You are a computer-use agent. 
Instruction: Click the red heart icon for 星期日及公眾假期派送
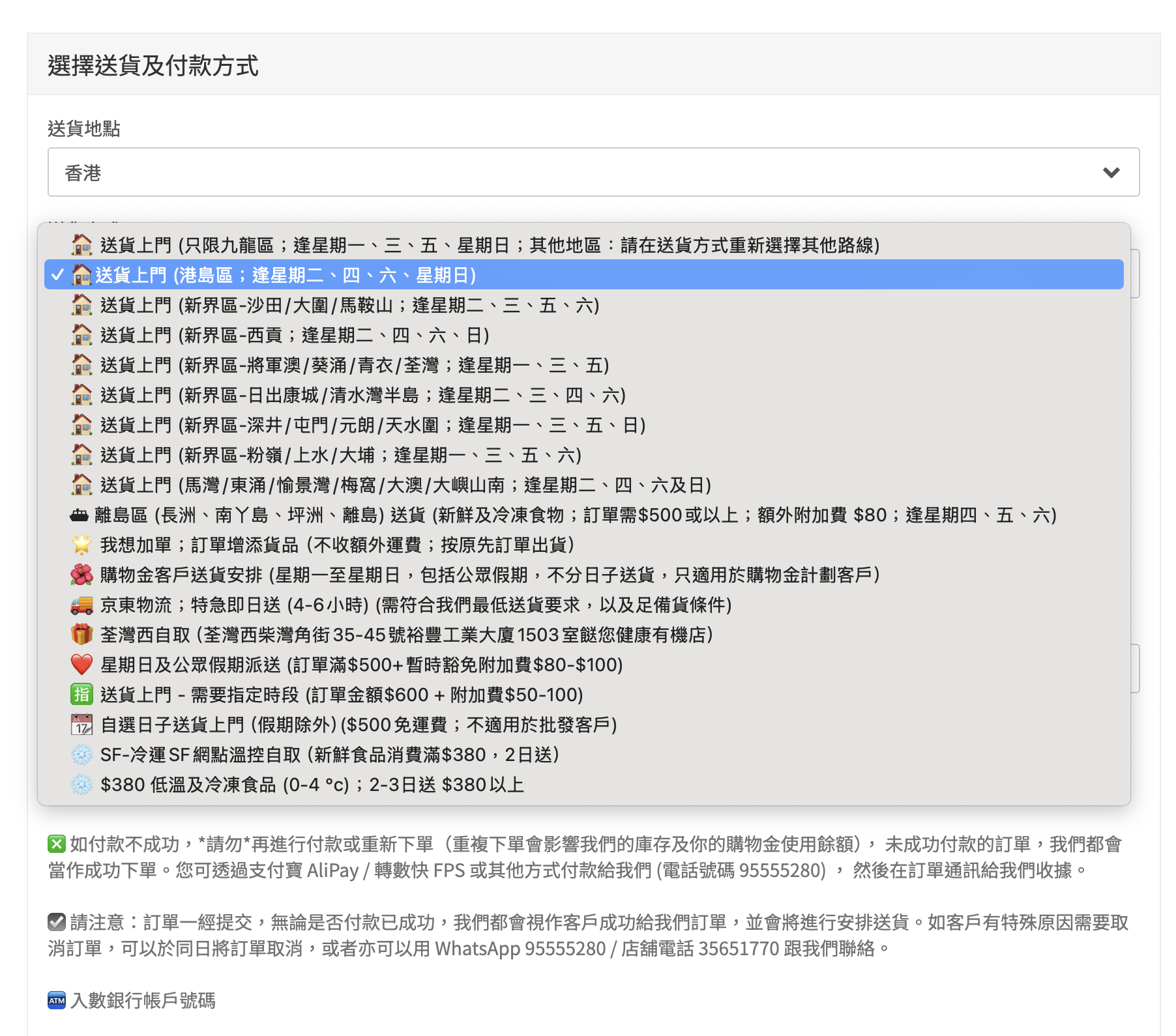tap(81, 665)
